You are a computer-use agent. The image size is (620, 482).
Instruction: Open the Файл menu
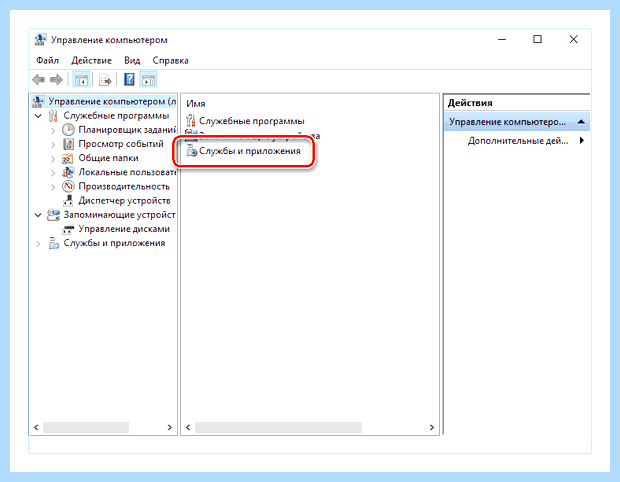(47, 60)
